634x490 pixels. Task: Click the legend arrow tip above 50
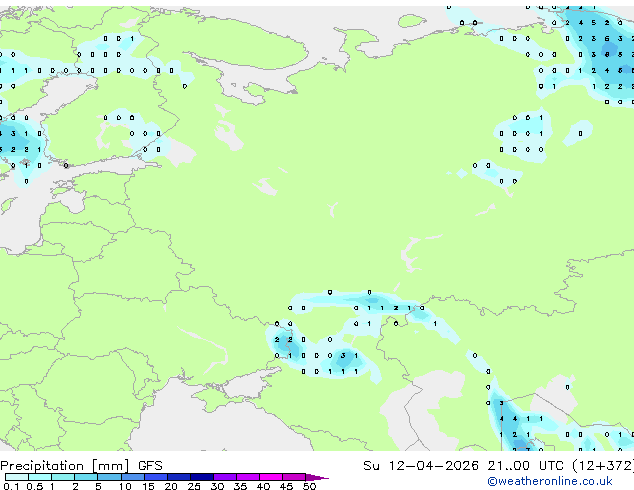[x=317, y=478]
